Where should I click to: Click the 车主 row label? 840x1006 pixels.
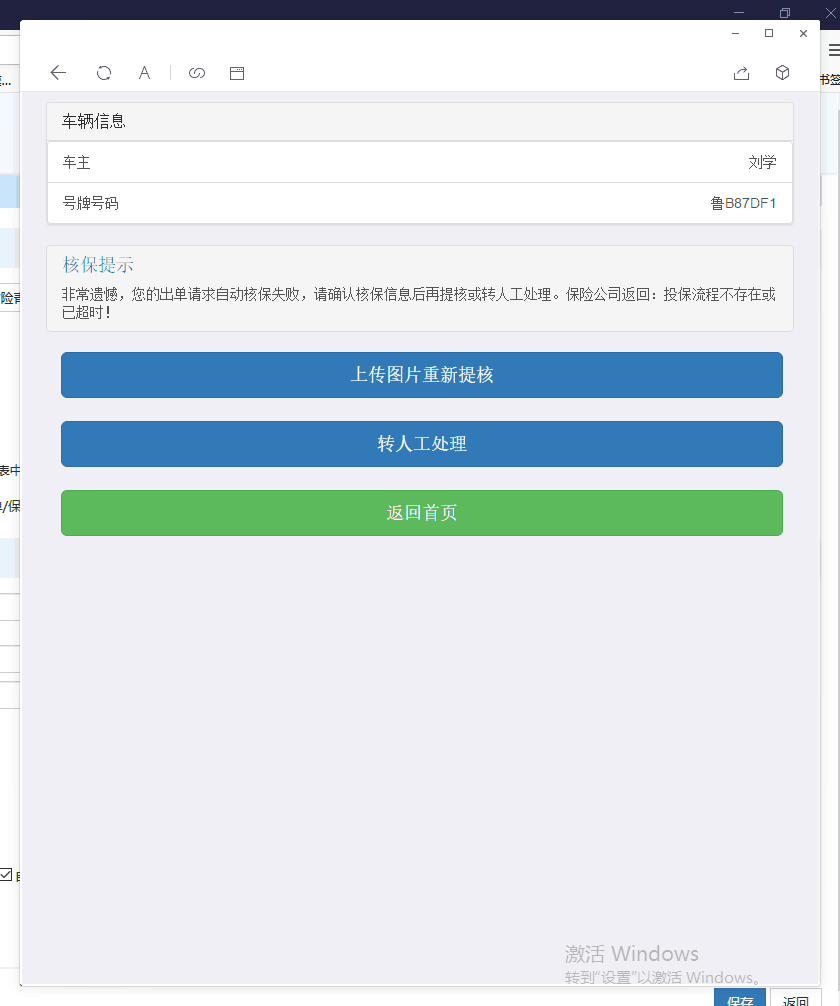(76, 162)
